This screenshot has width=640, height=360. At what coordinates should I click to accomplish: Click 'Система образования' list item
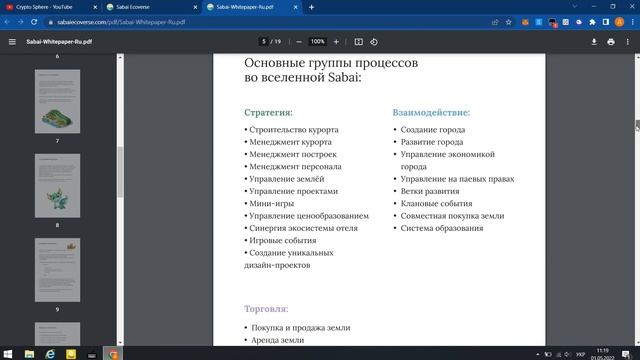pos(442,228)
